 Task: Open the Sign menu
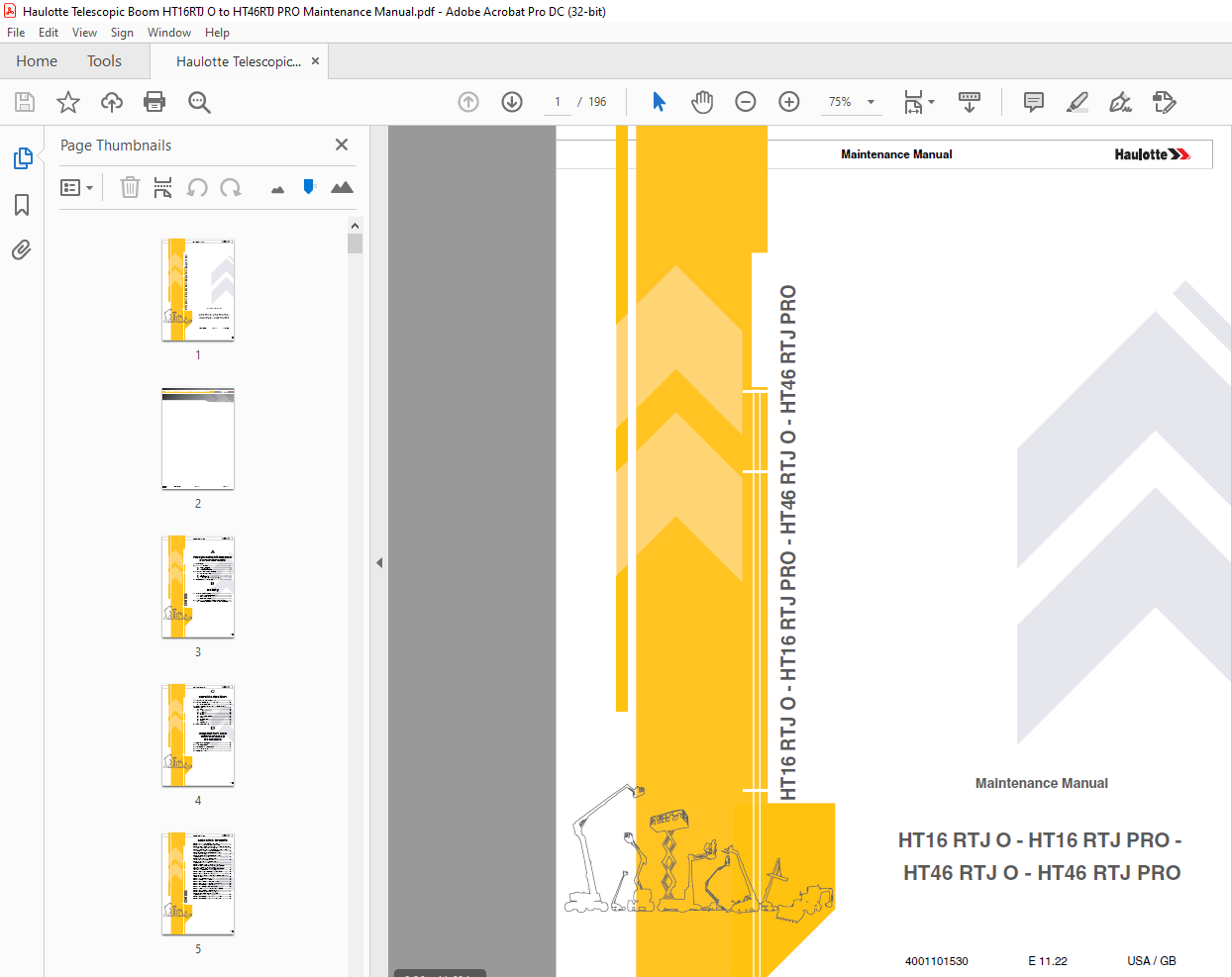(122, 33)
